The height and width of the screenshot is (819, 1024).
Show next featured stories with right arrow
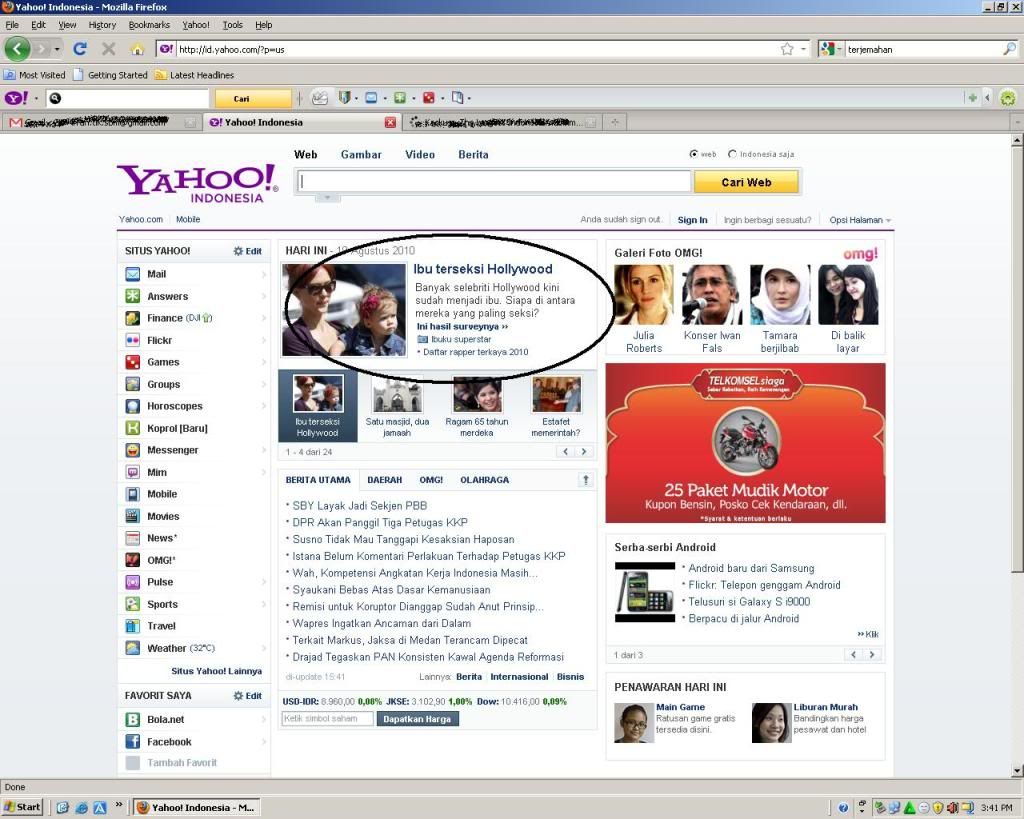click(x=584, y=451)
